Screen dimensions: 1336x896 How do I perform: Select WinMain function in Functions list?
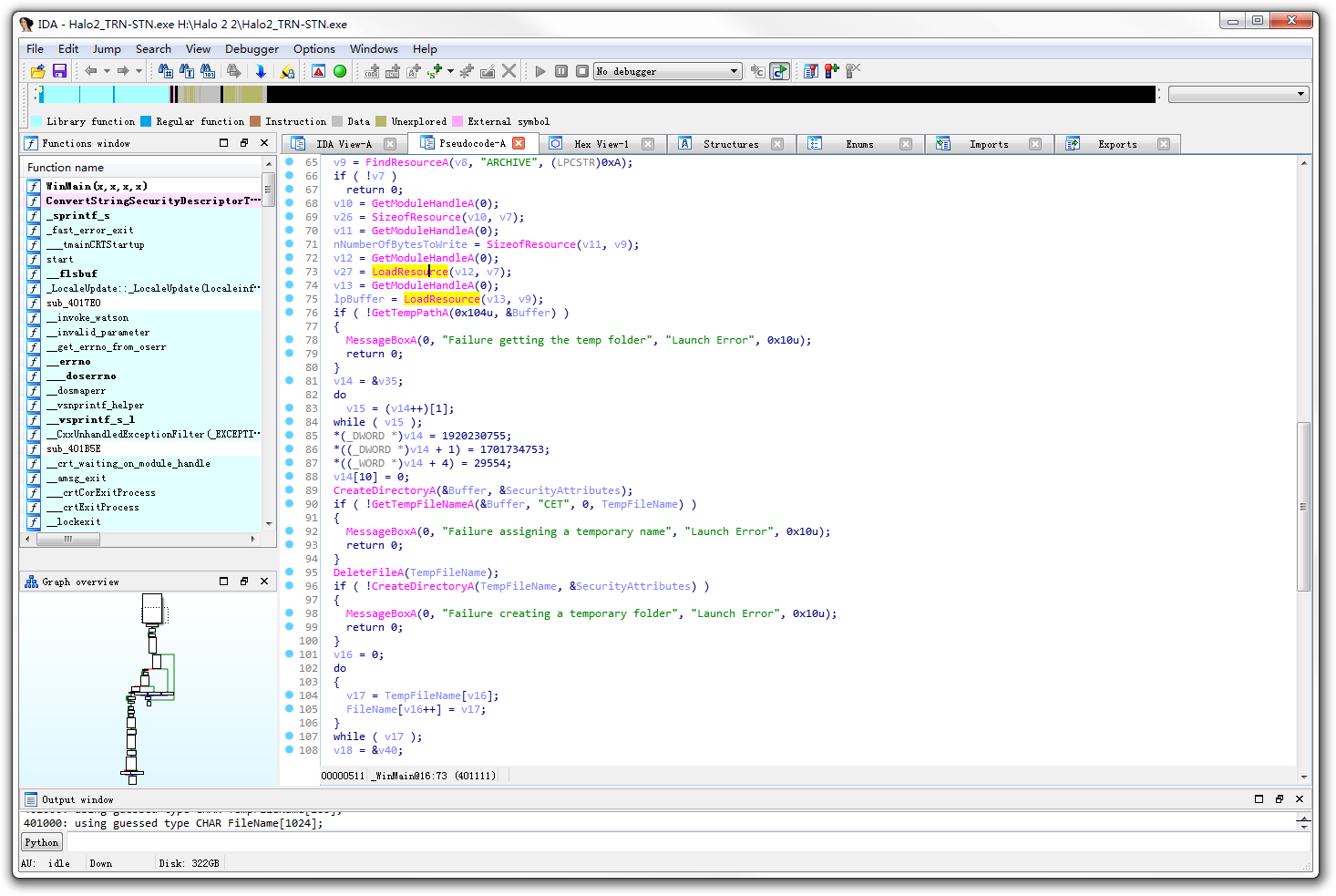(97, 186)
